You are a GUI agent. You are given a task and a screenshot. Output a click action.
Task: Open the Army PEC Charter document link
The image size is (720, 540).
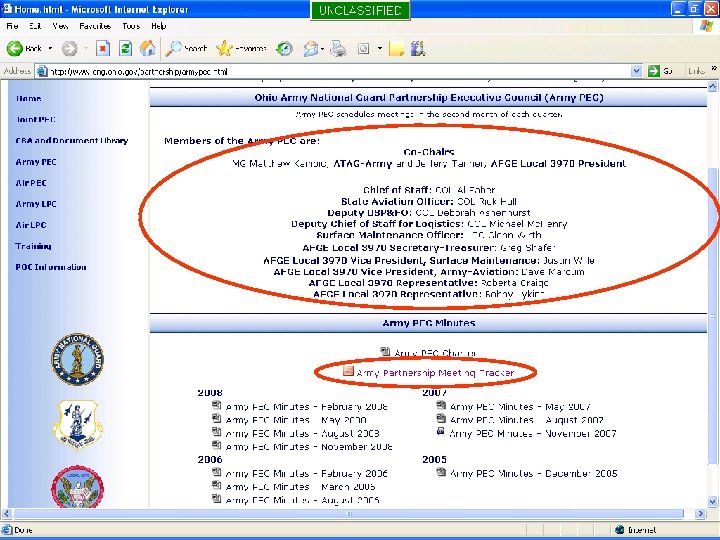[435, 353]
